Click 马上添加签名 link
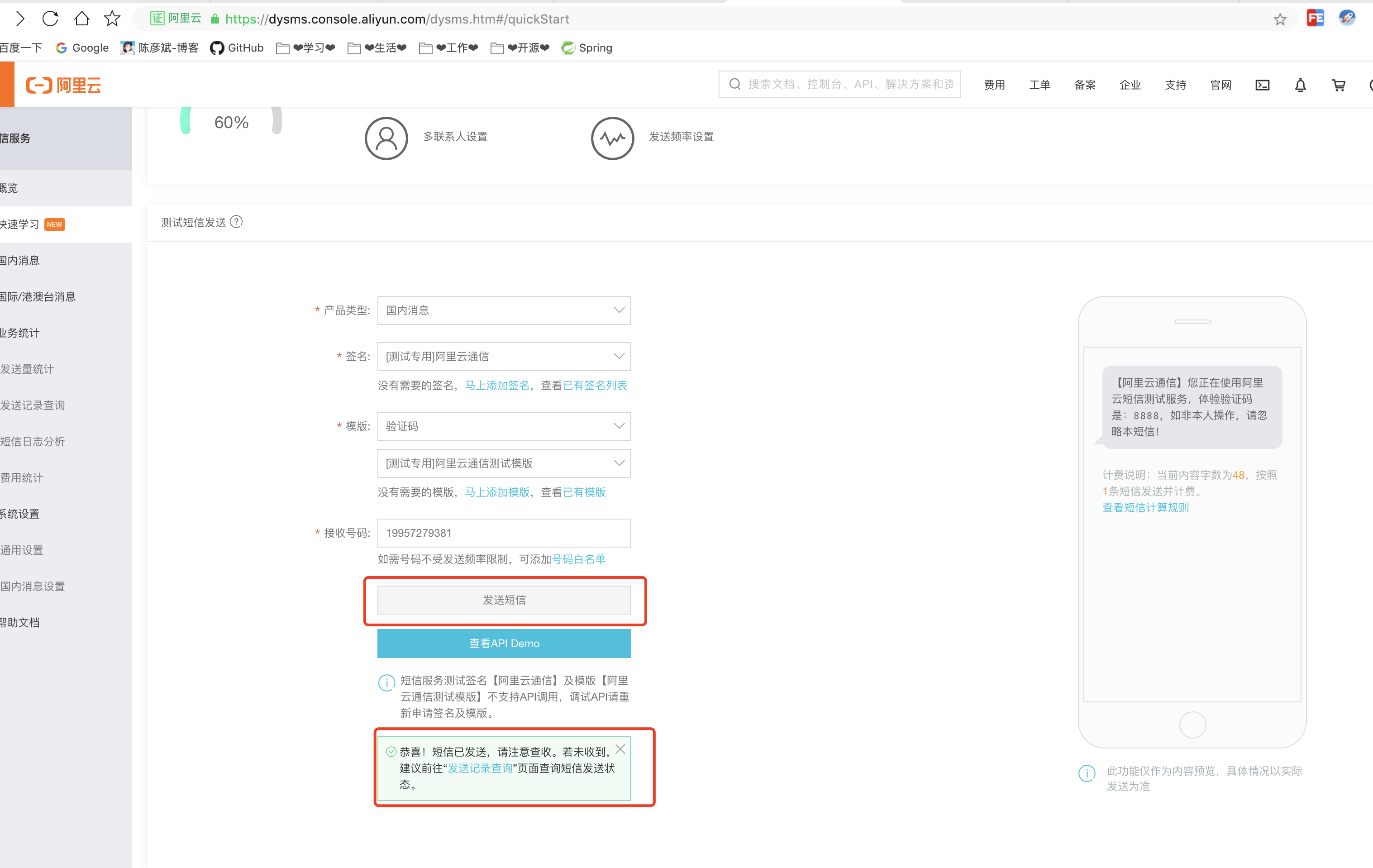 (497, 386)
